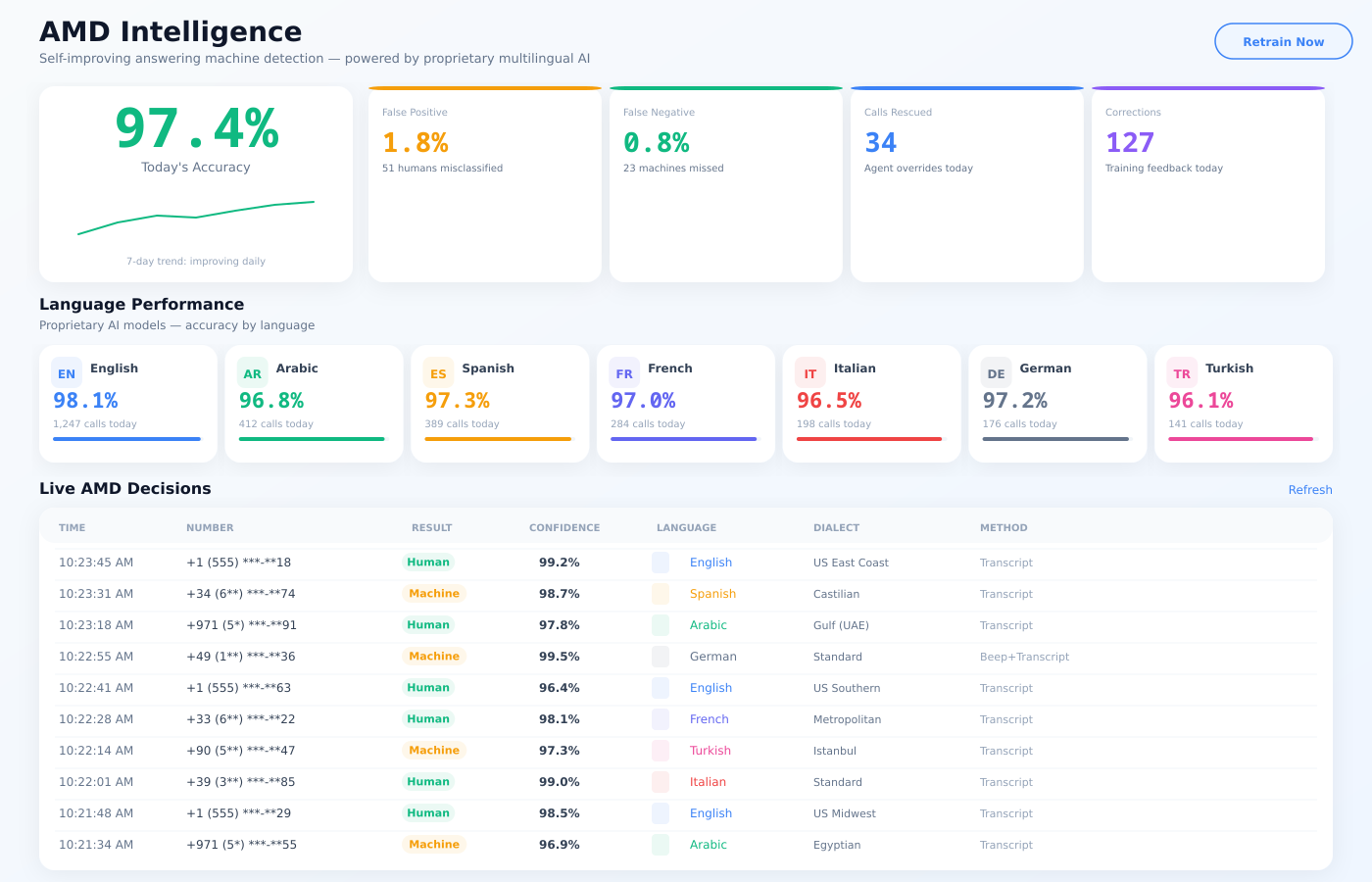
Task: Click the 99.5% confidence value
Action: coord(560,657)
